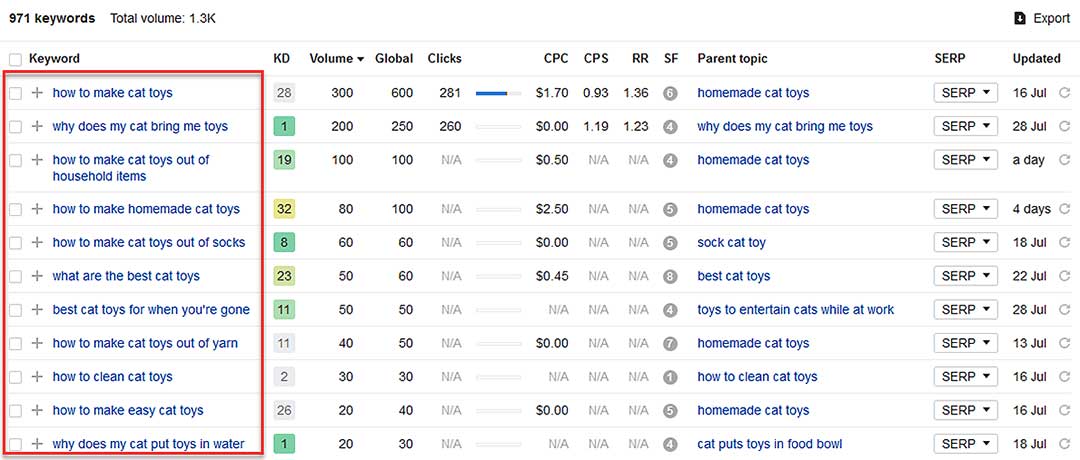The width and height of the screenshot is (1080, 460).
Task: Open SERP dropdown for 'how to make cat toys'
Action: [965, 93]
